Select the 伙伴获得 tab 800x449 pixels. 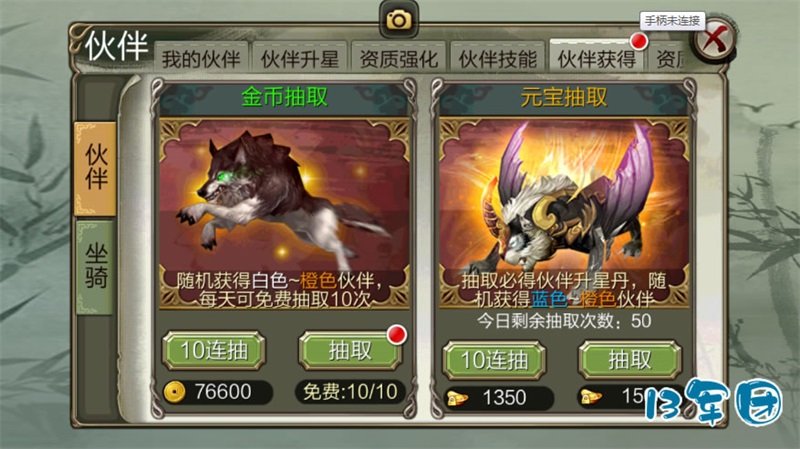(596, 58)
